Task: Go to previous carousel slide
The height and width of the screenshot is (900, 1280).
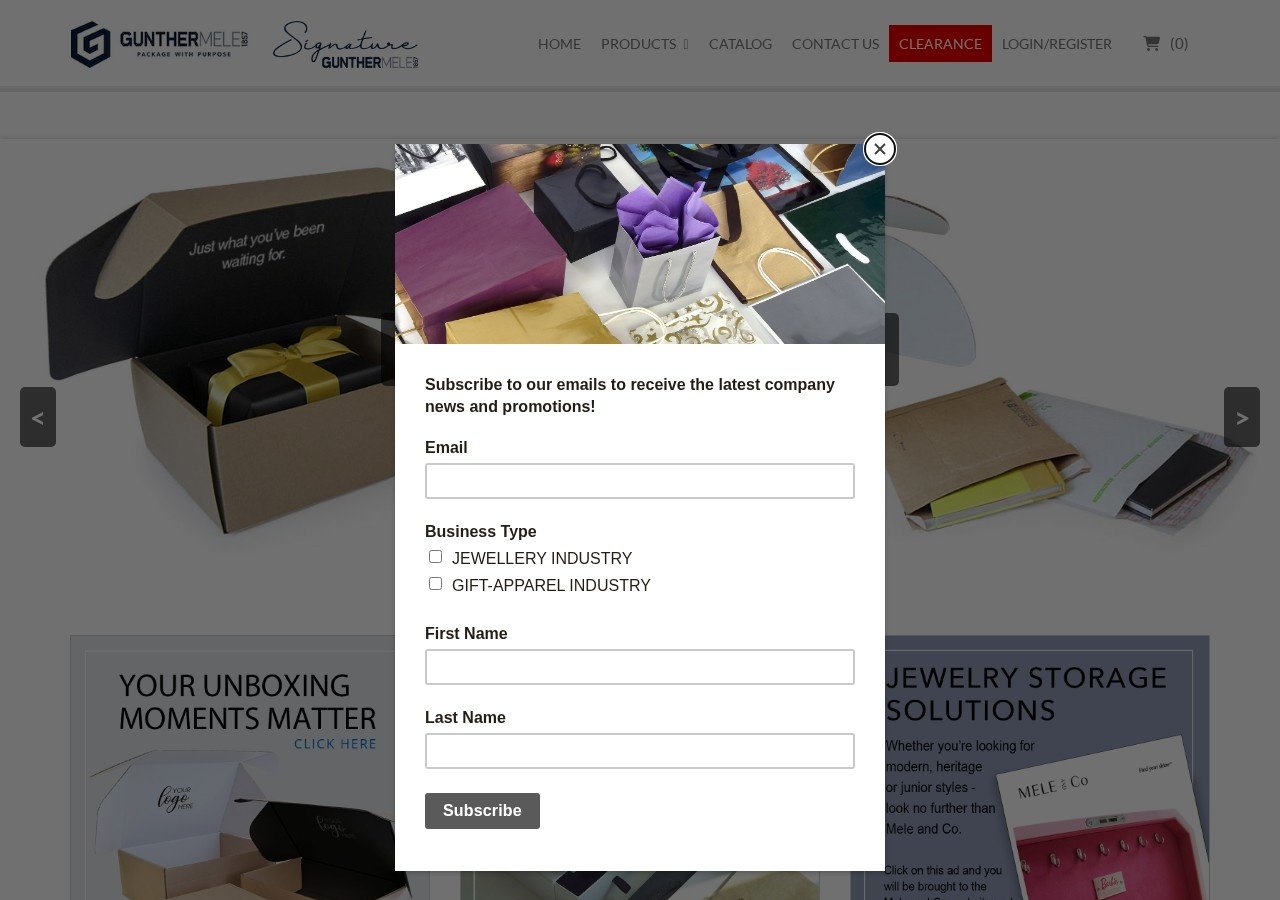Action: pos(38,417)
